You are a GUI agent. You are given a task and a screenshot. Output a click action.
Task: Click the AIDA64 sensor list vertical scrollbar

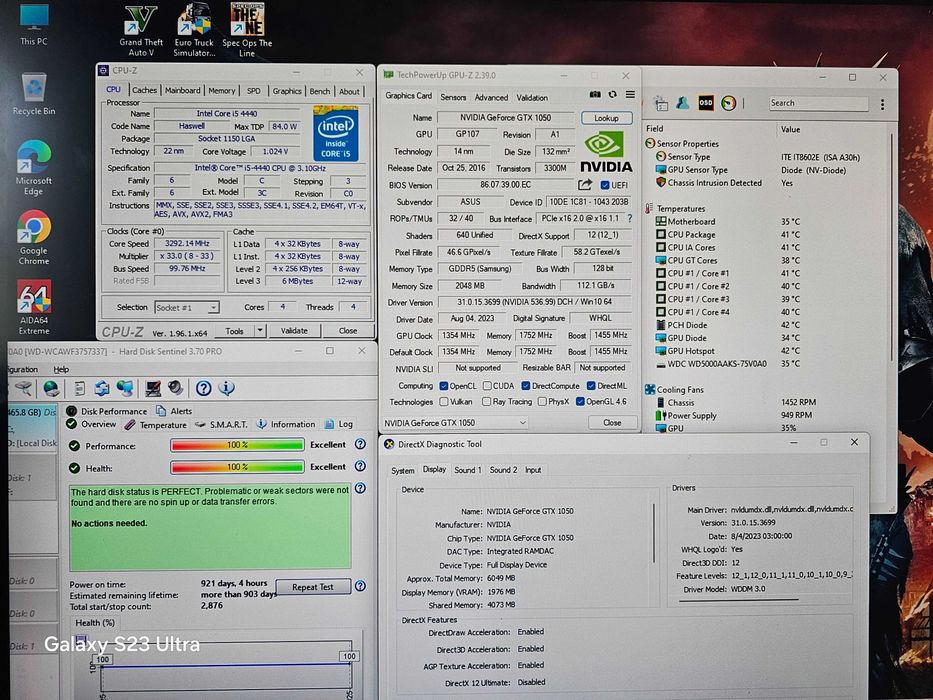(891, 247)
